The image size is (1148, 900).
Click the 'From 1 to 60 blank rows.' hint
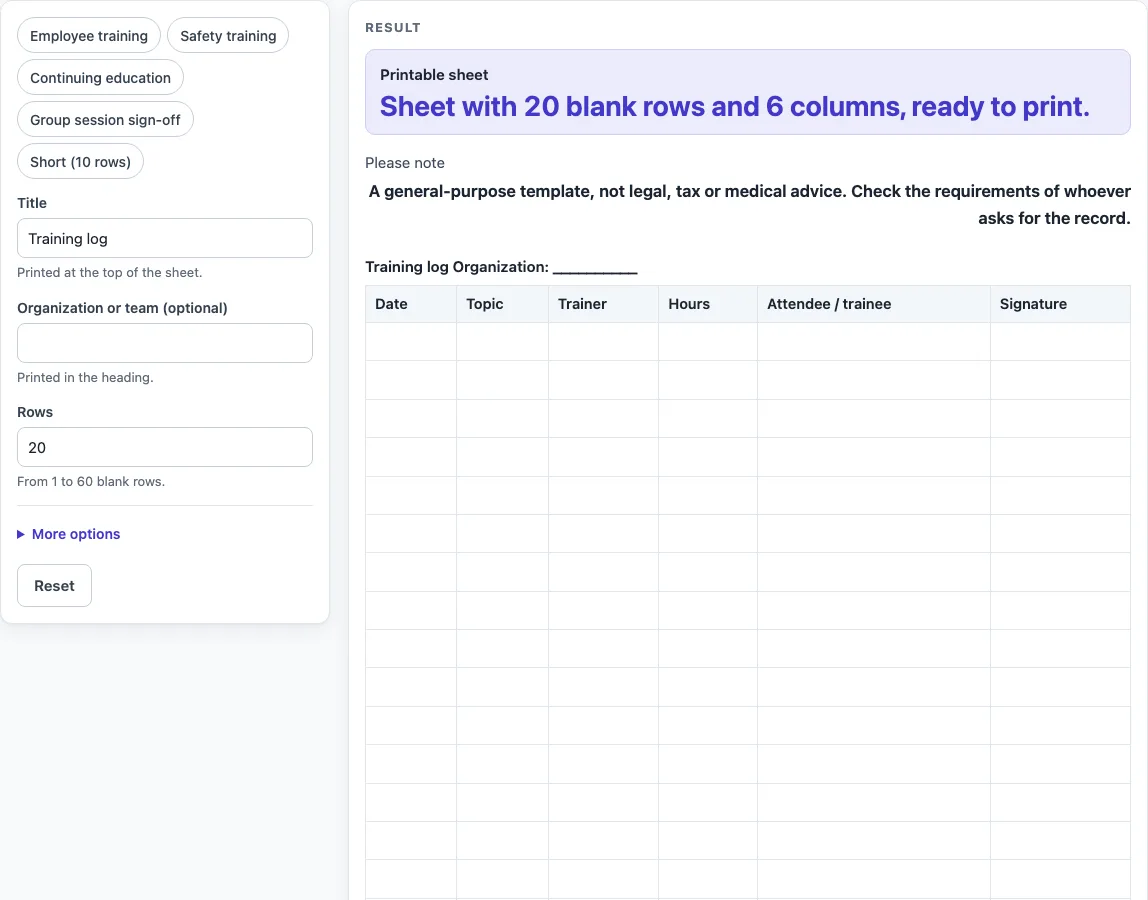coord(91,481)
